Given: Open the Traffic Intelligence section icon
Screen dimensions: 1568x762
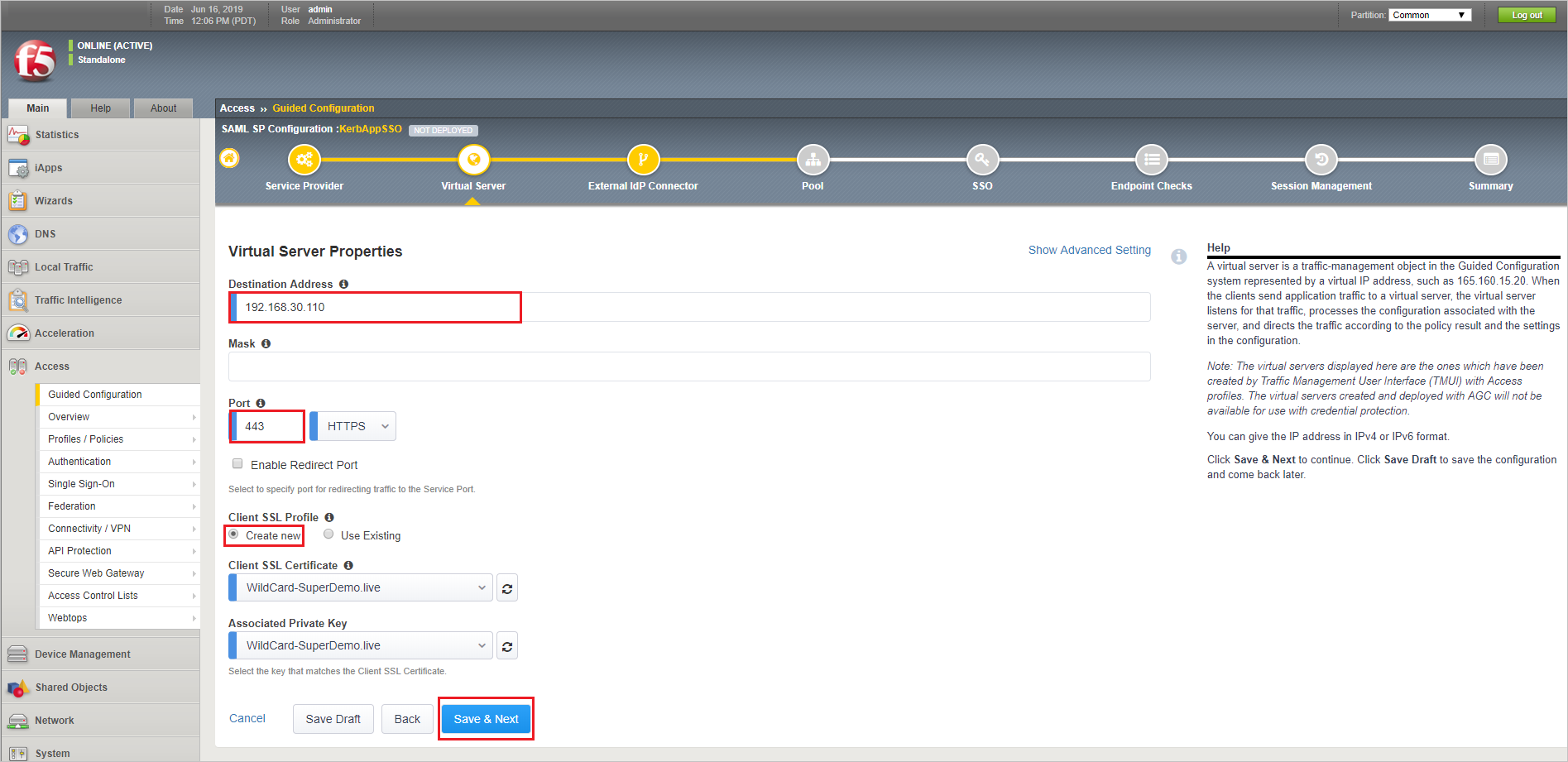Looking at the screenshot, I should [x=18, y=300].
